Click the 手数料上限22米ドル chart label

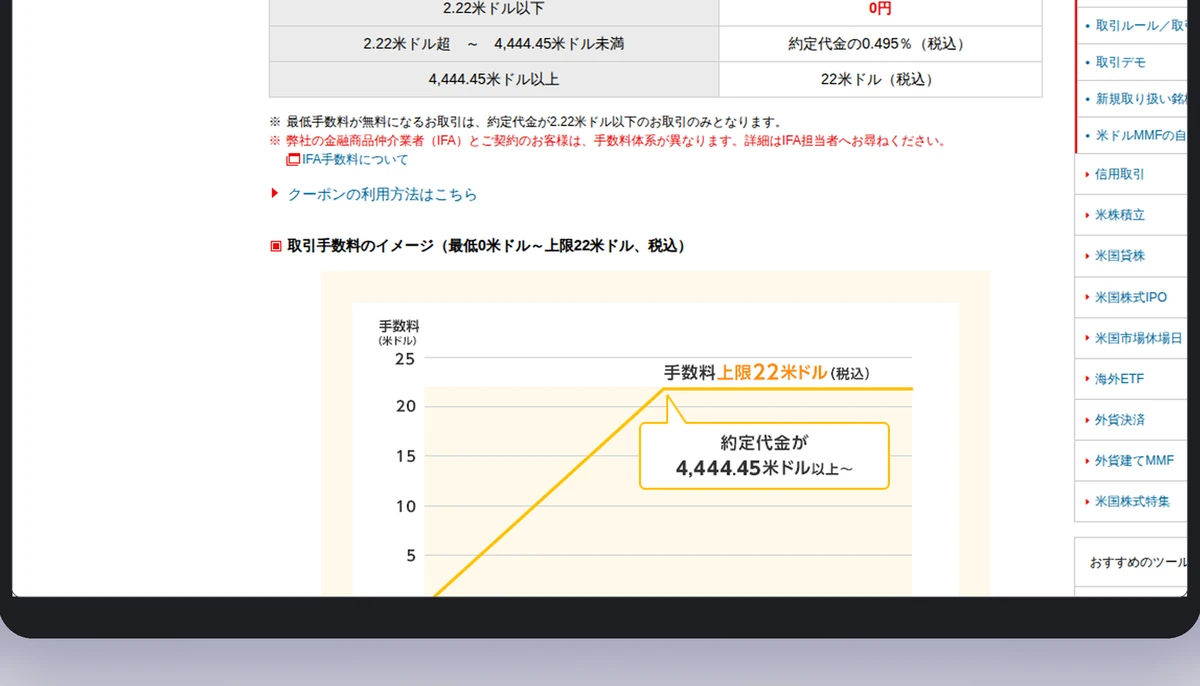767,372
